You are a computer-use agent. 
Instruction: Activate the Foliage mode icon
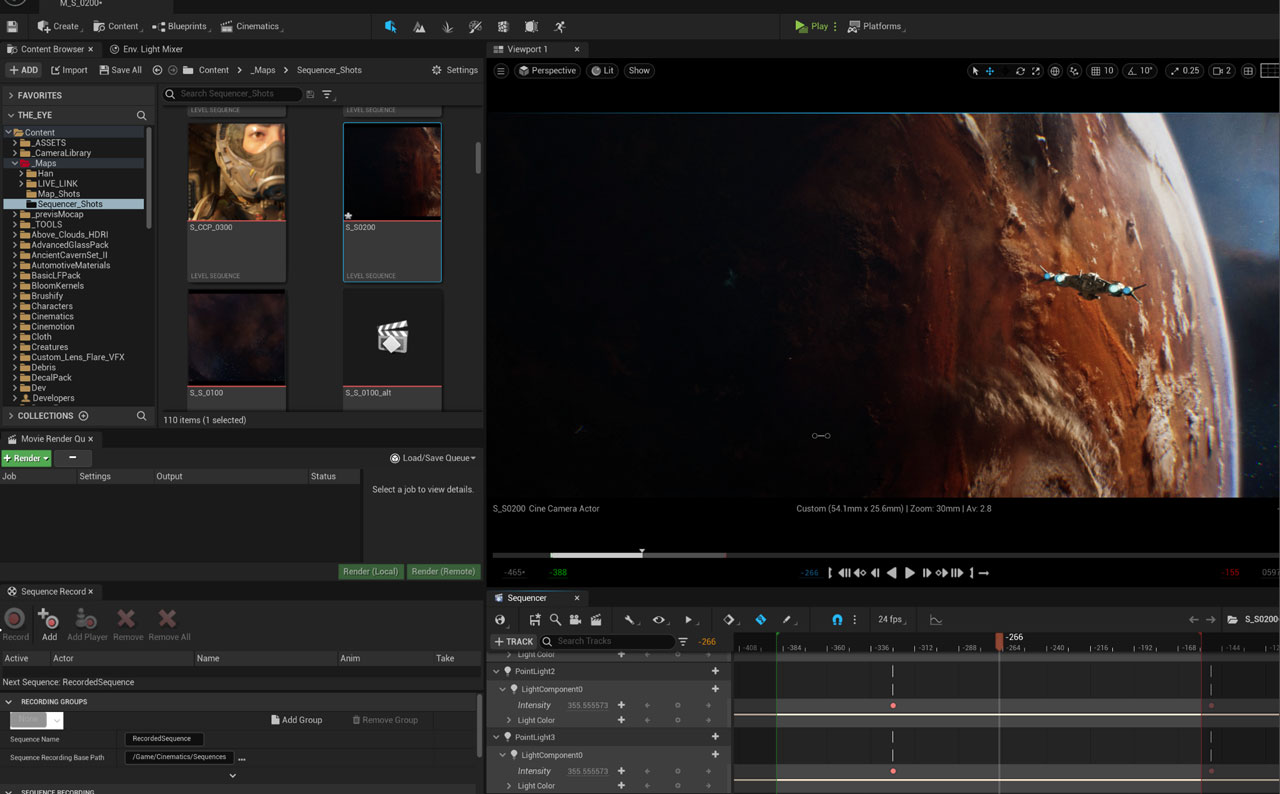(447, 27)
